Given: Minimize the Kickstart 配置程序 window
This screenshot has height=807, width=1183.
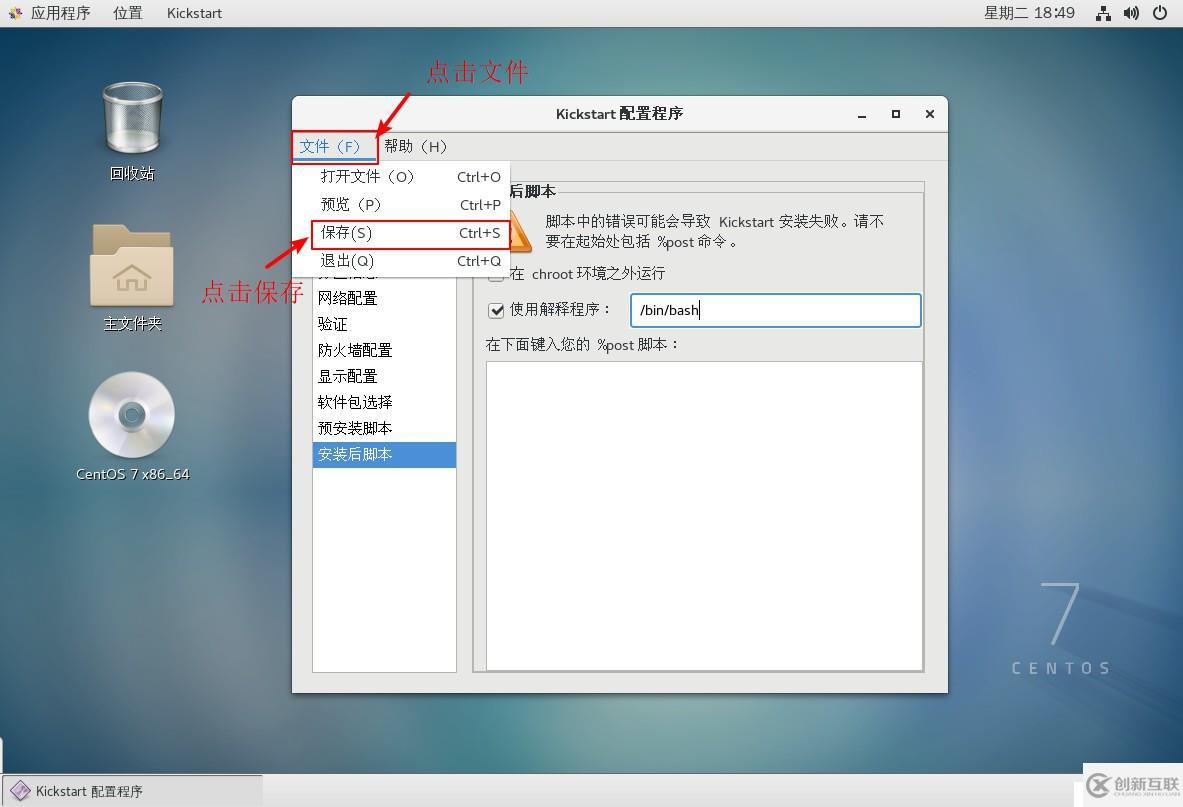Looking at the screenshot, I should pos(862,115).
